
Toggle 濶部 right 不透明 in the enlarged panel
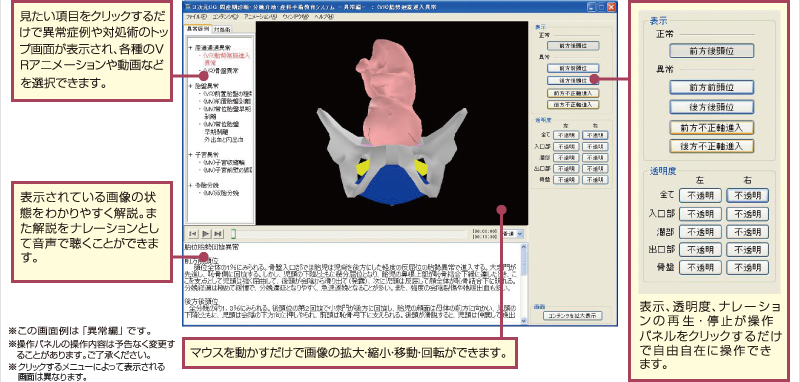tap(747, 232)
